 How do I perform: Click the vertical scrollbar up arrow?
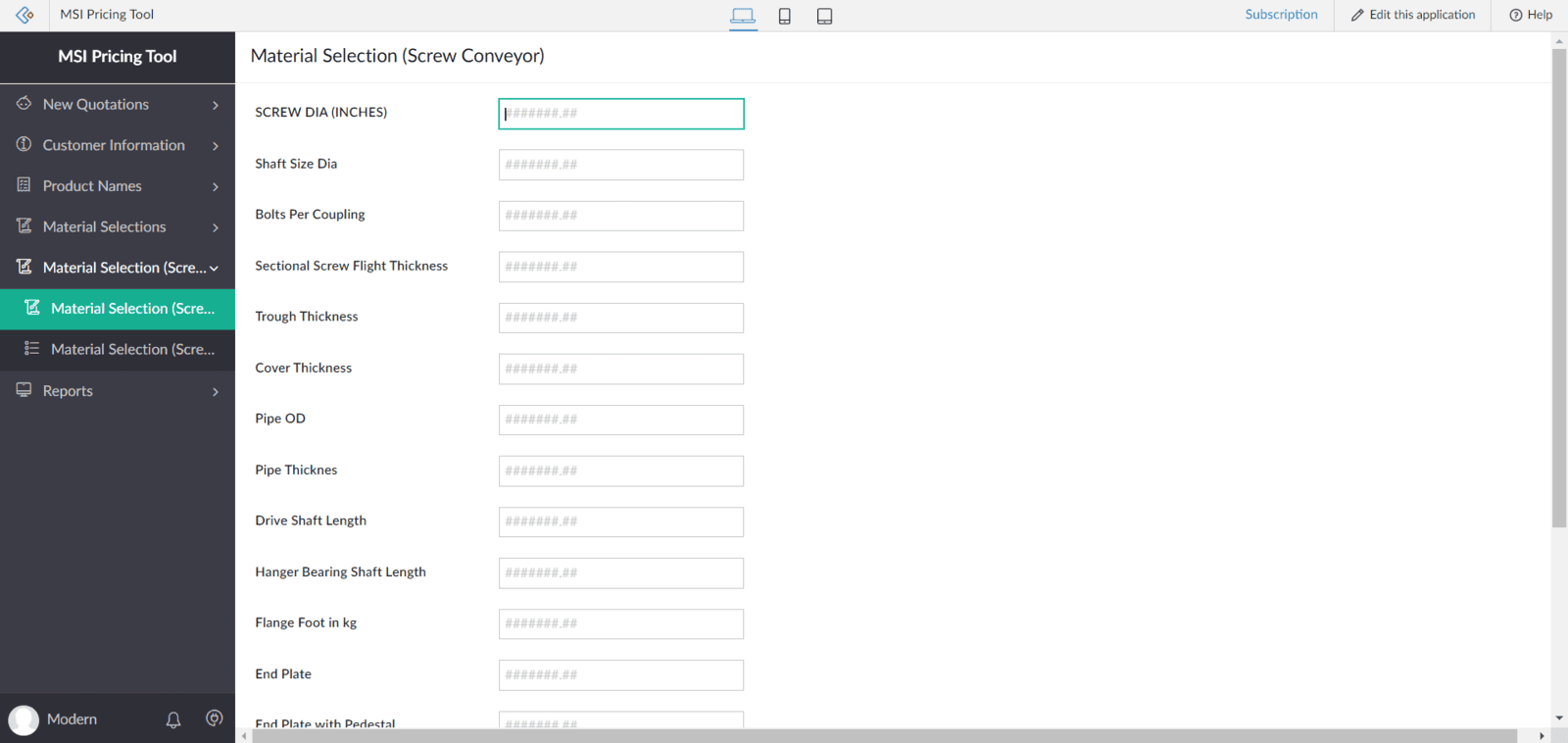1559,41
